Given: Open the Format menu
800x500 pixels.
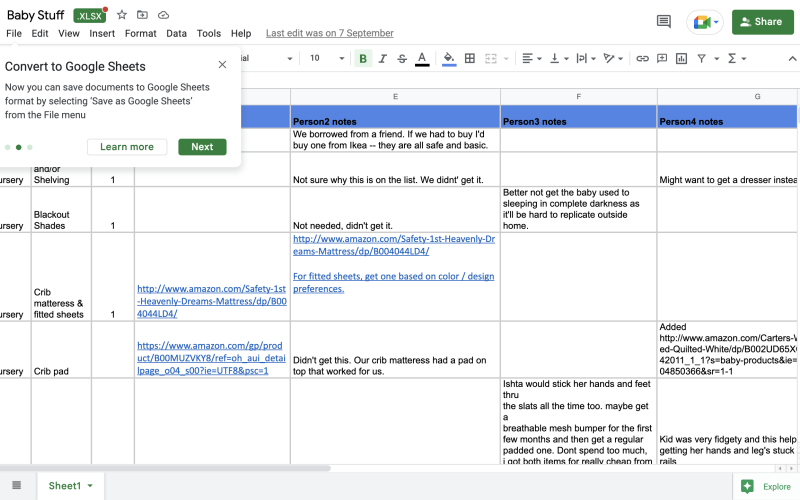Looking at the screenshot, I should tap(140, 33).
